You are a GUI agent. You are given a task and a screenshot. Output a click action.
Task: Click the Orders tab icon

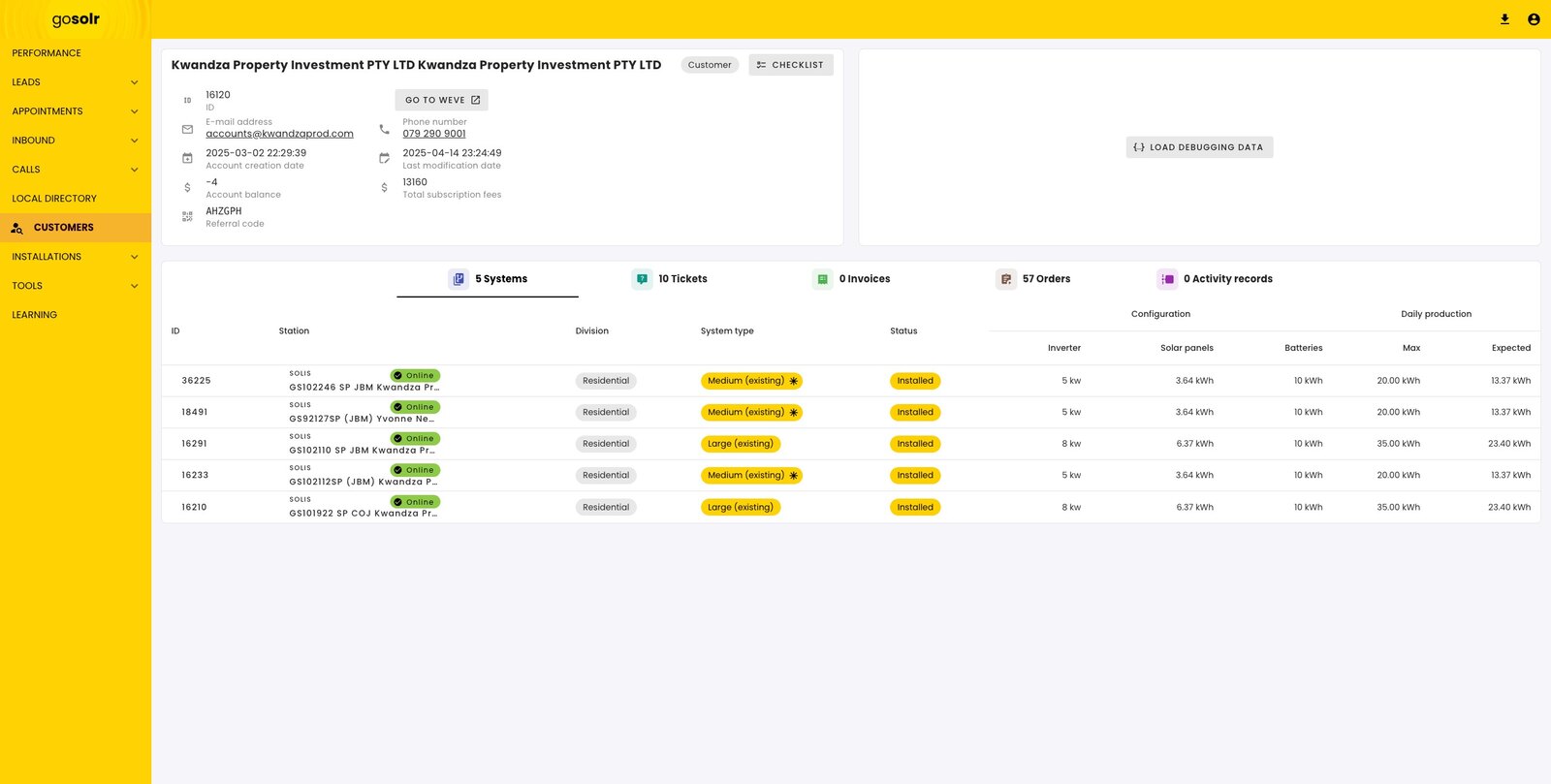click(1005, 279)
